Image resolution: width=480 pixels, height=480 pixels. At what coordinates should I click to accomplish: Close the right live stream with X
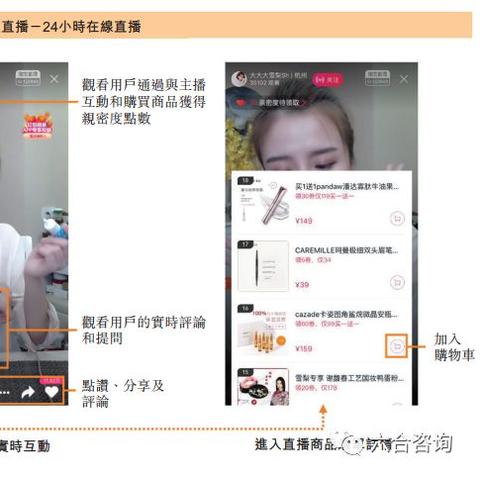(404, 79)
